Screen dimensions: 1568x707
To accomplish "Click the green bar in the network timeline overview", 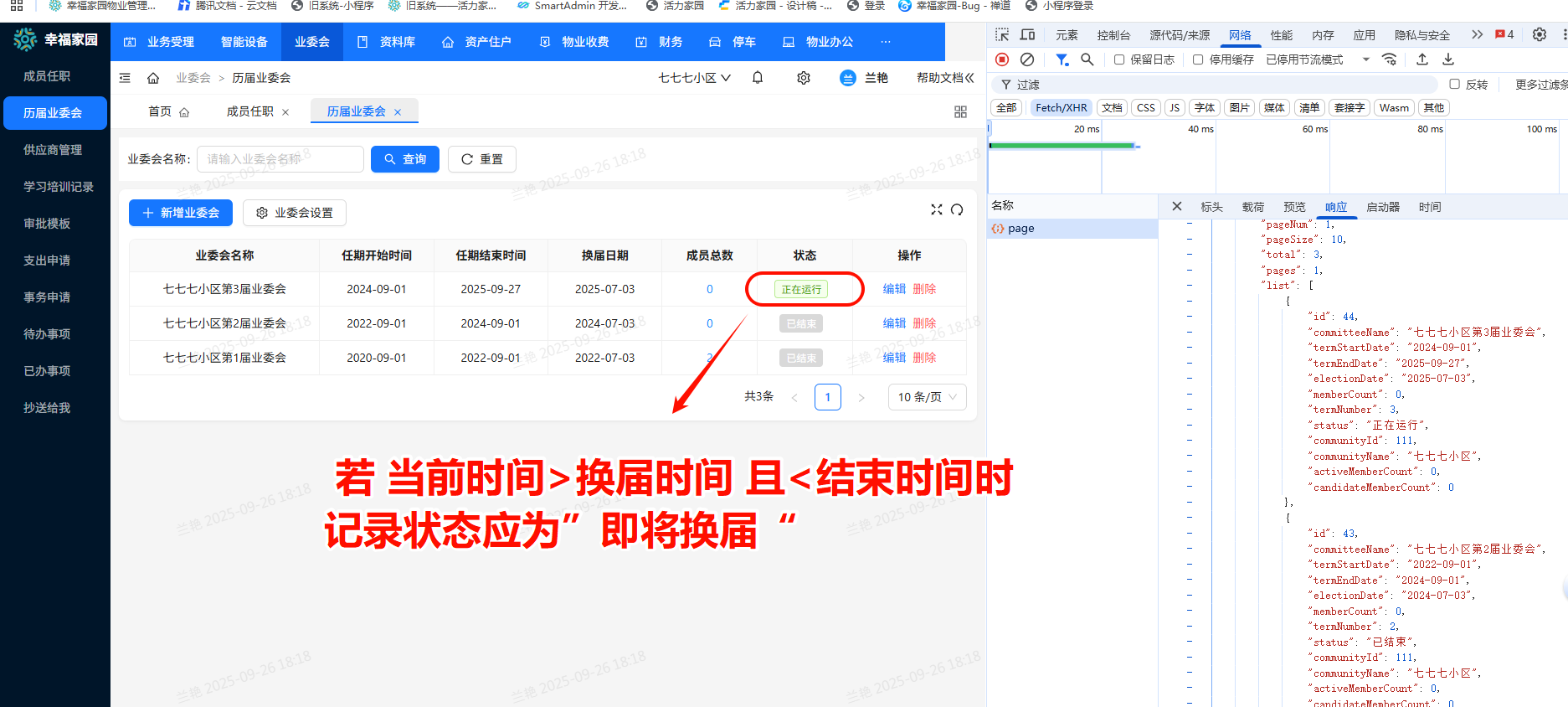I will 1062,146.
